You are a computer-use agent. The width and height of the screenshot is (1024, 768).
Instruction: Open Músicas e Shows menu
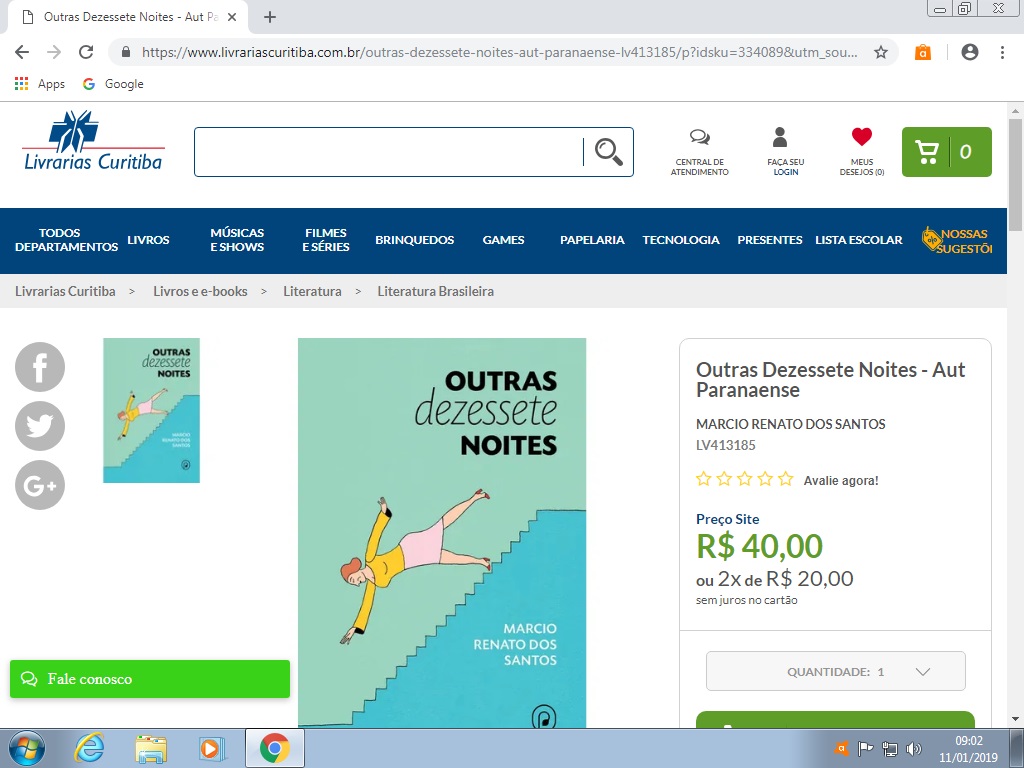pos(237,240)
